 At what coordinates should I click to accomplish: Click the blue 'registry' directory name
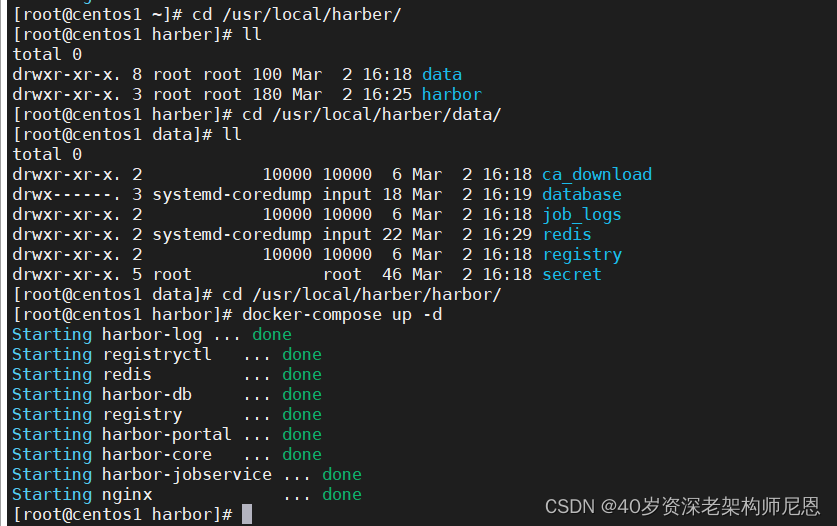(582, 255)
